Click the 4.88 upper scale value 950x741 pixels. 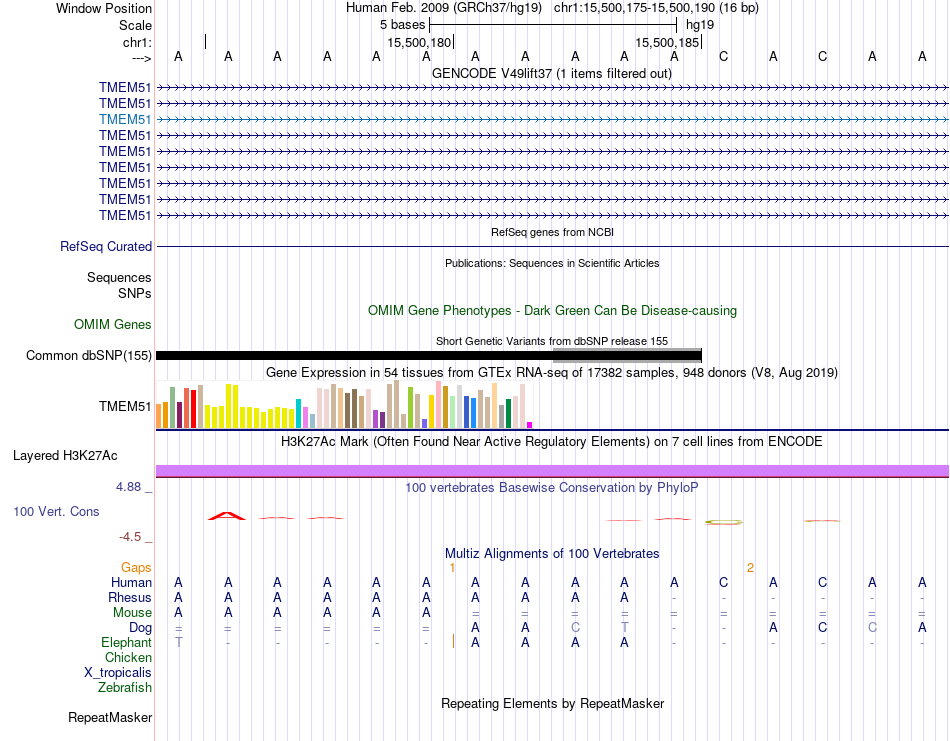click(x=128, y=487)
